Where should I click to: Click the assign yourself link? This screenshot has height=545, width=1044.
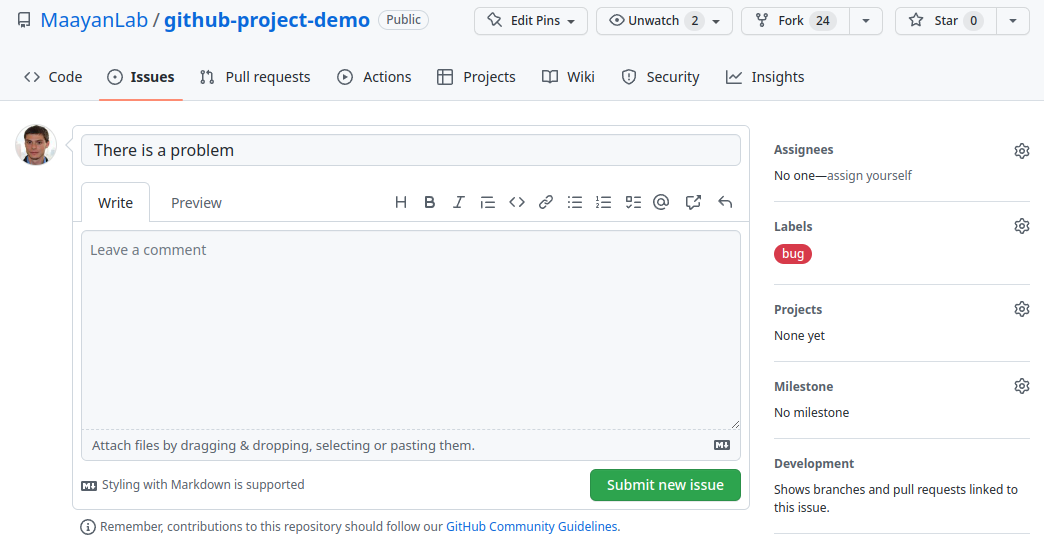point(869,175)
